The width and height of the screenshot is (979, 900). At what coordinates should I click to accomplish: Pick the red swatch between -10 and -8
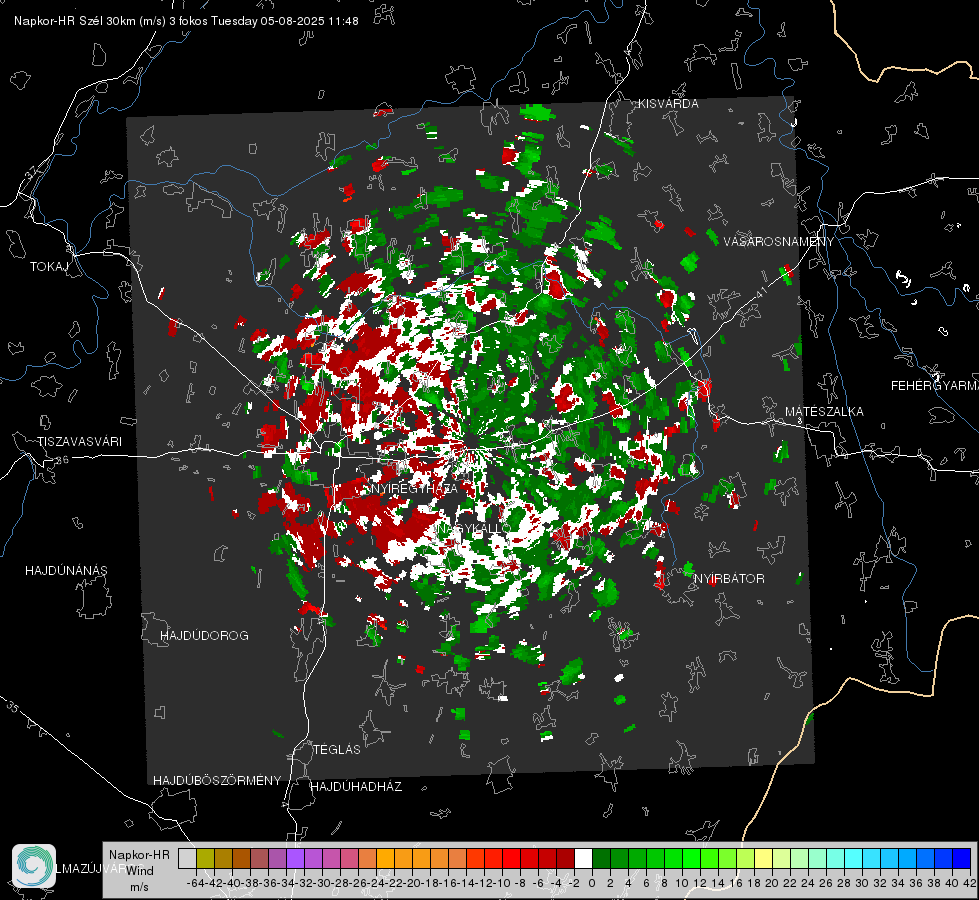pos(511,858)
